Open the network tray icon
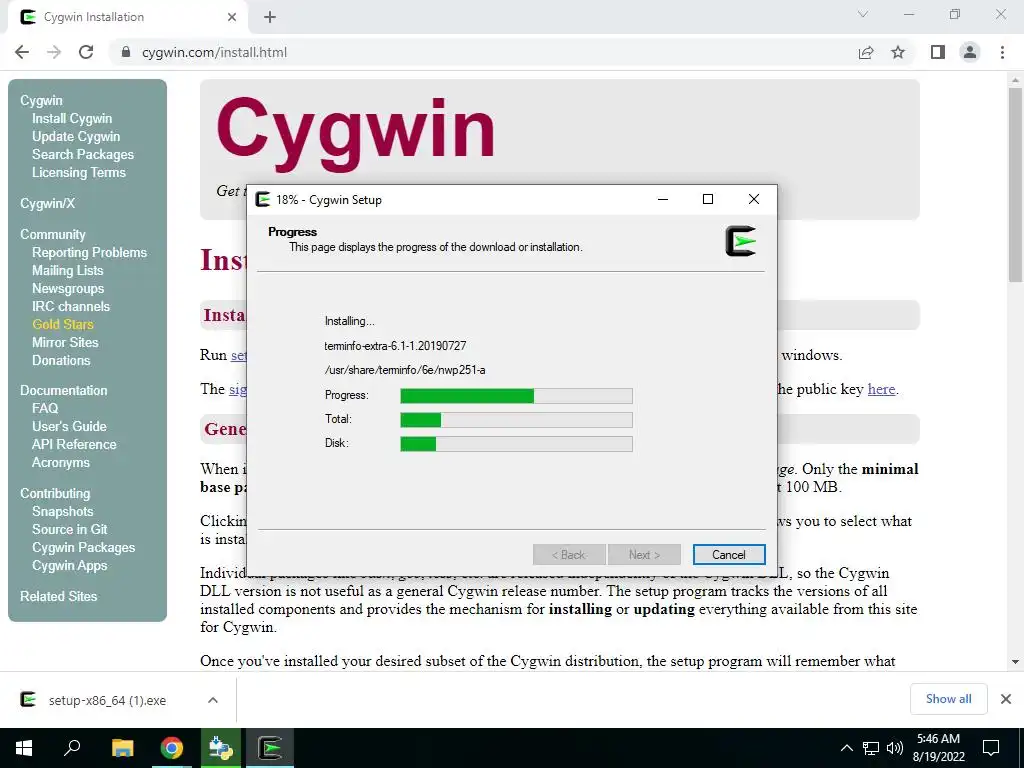1024x768 pixels. (871, 748)
